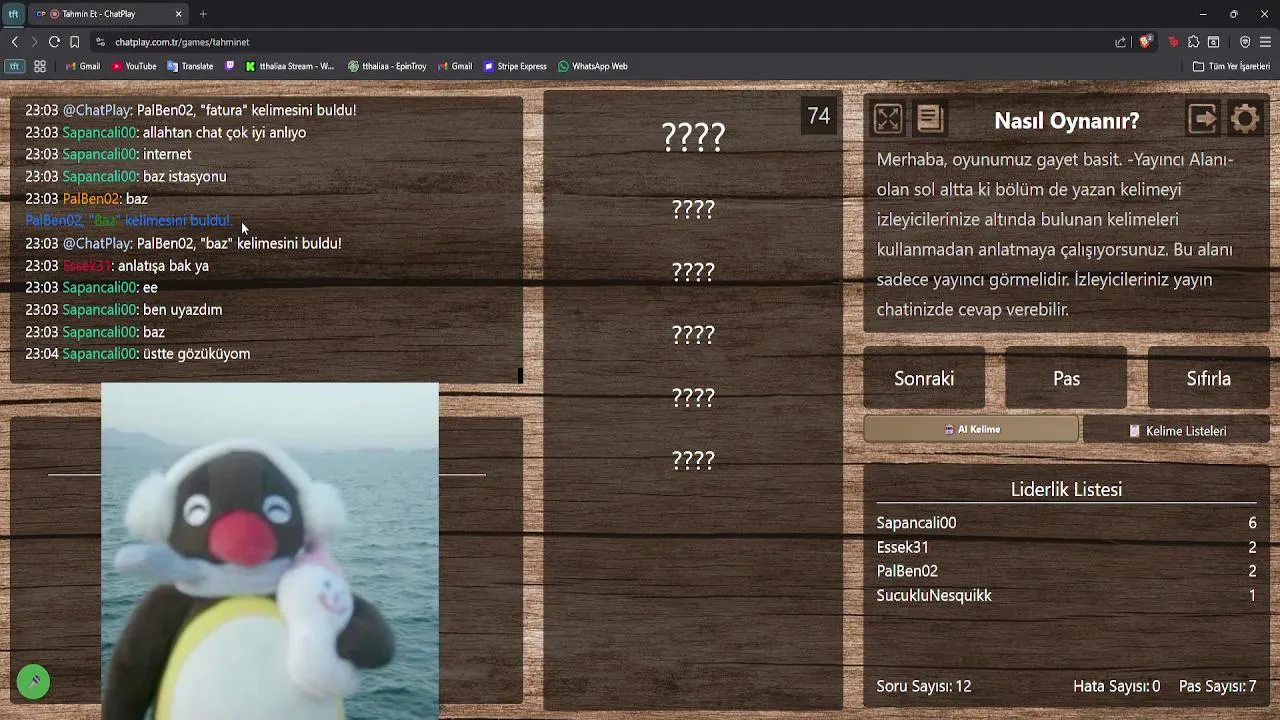The height and width of the screenshot is (720, 1280).
Task: Click the Liderlik Listesi heading
Action: pos(1066,489)
